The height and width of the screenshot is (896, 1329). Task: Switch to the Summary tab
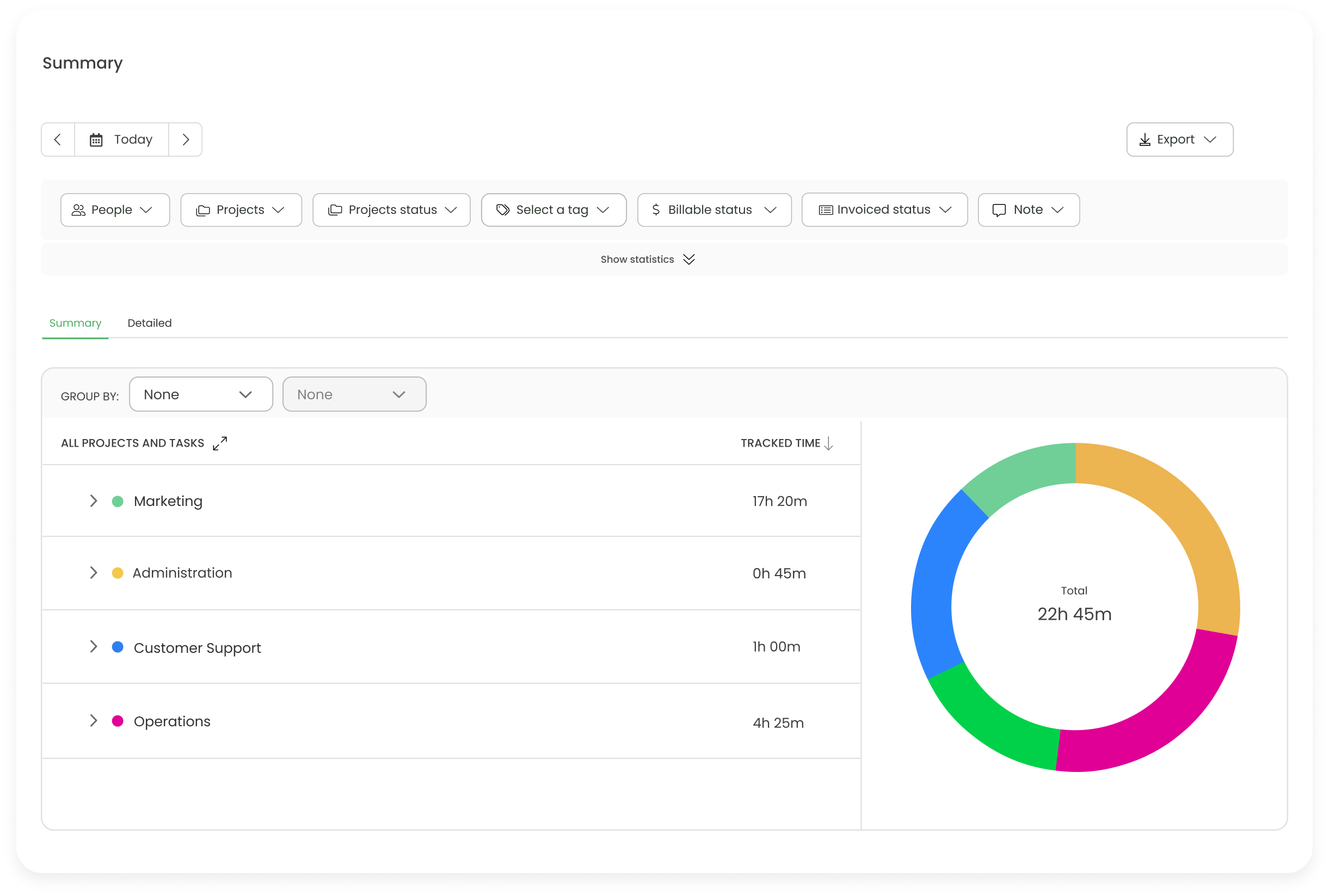tap(75, 322)
